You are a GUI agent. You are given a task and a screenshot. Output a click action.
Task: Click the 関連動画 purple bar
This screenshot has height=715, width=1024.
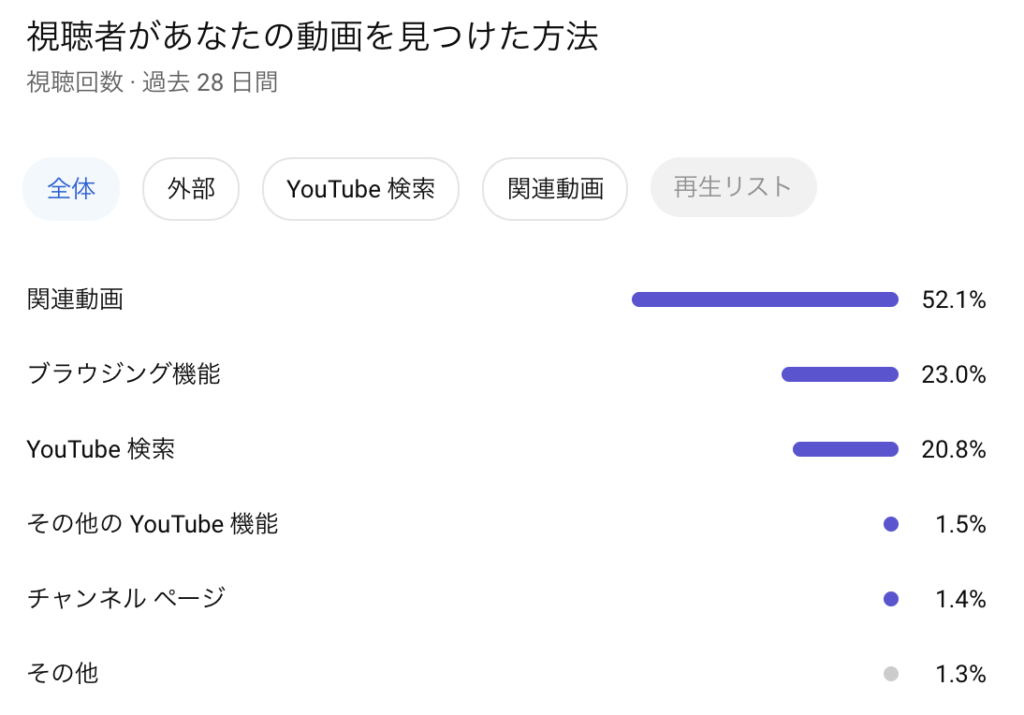point(765,299)
